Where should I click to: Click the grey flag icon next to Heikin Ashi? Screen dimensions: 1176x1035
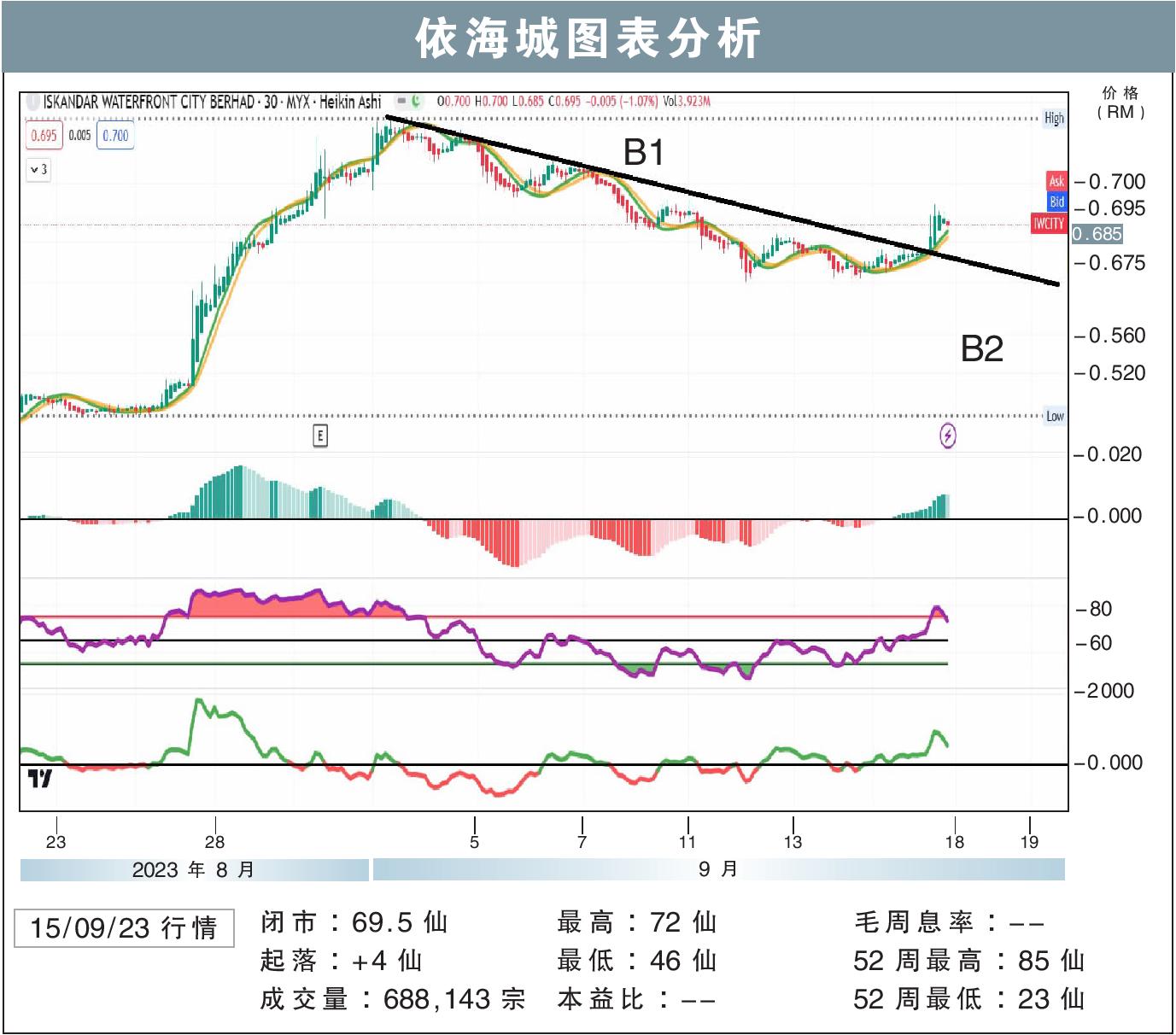point(401,101)
